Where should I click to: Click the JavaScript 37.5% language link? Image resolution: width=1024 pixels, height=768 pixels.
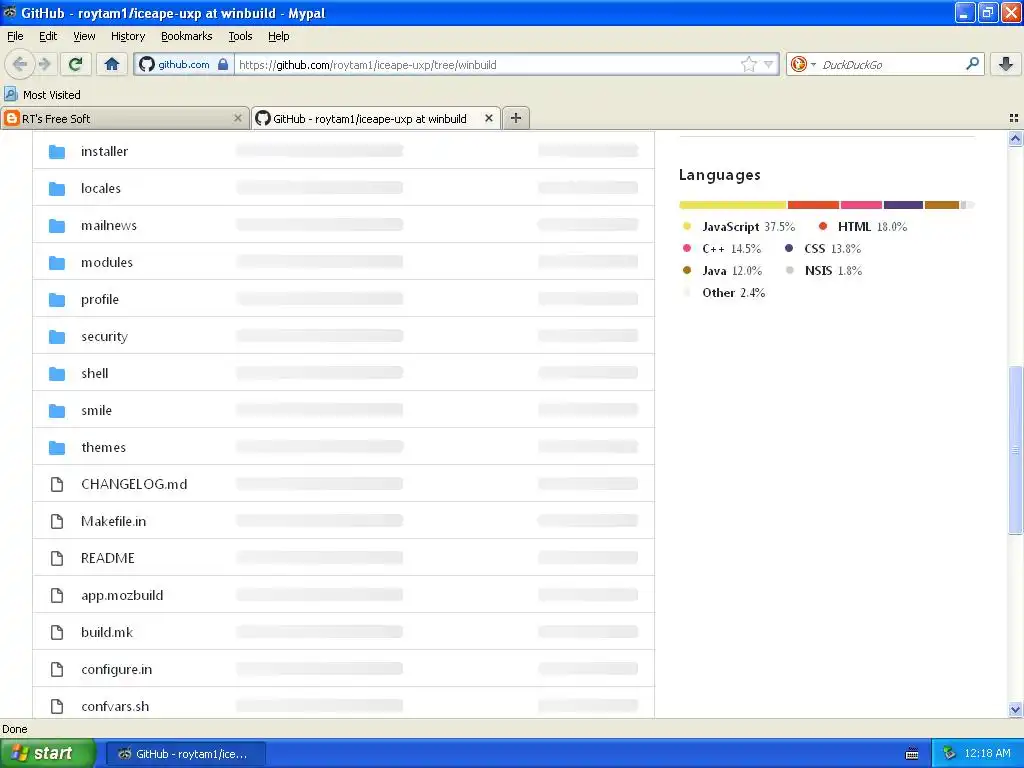pyautogui.click(x=739, y=227)
